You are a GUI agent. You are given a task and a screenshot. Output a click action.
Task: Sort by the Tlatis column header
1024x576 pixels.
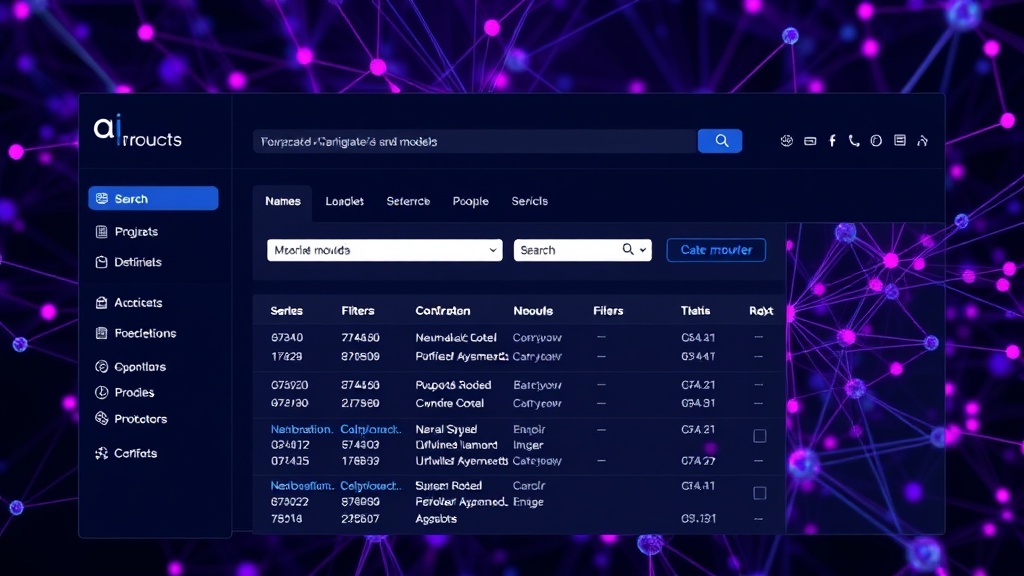696,311
